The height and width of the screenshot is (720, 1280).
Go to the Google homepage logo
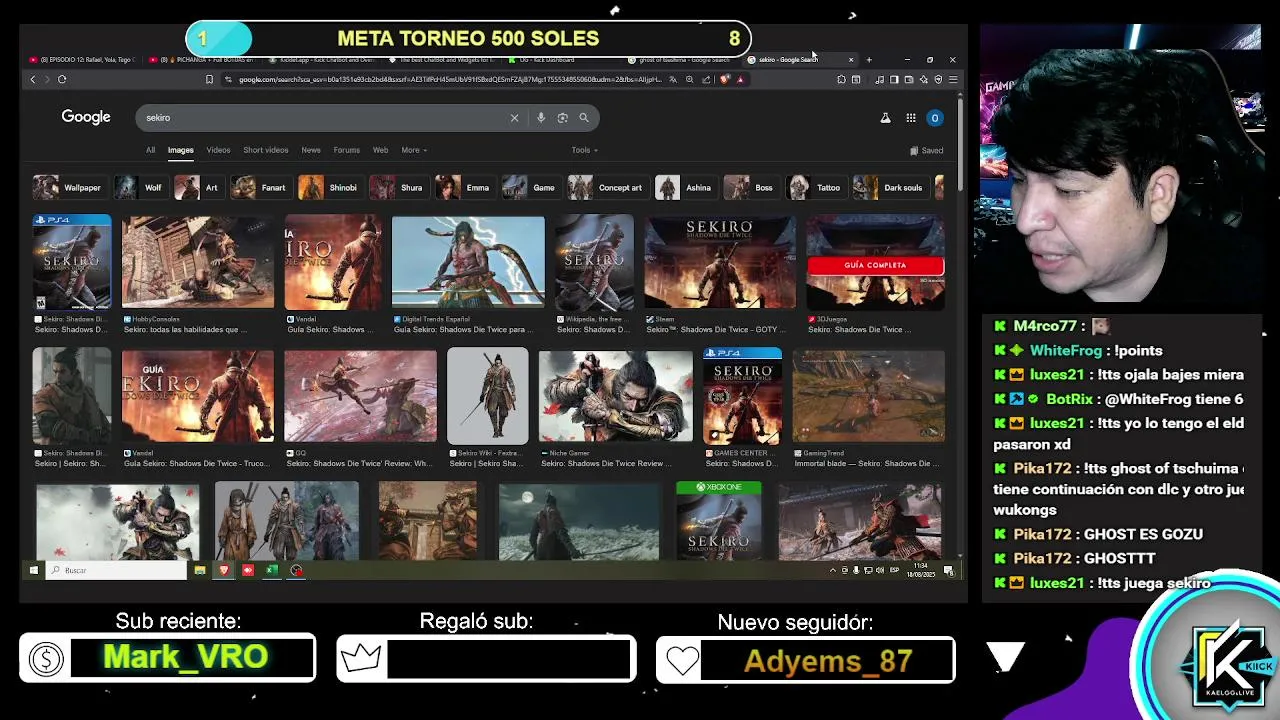(86, 117)
